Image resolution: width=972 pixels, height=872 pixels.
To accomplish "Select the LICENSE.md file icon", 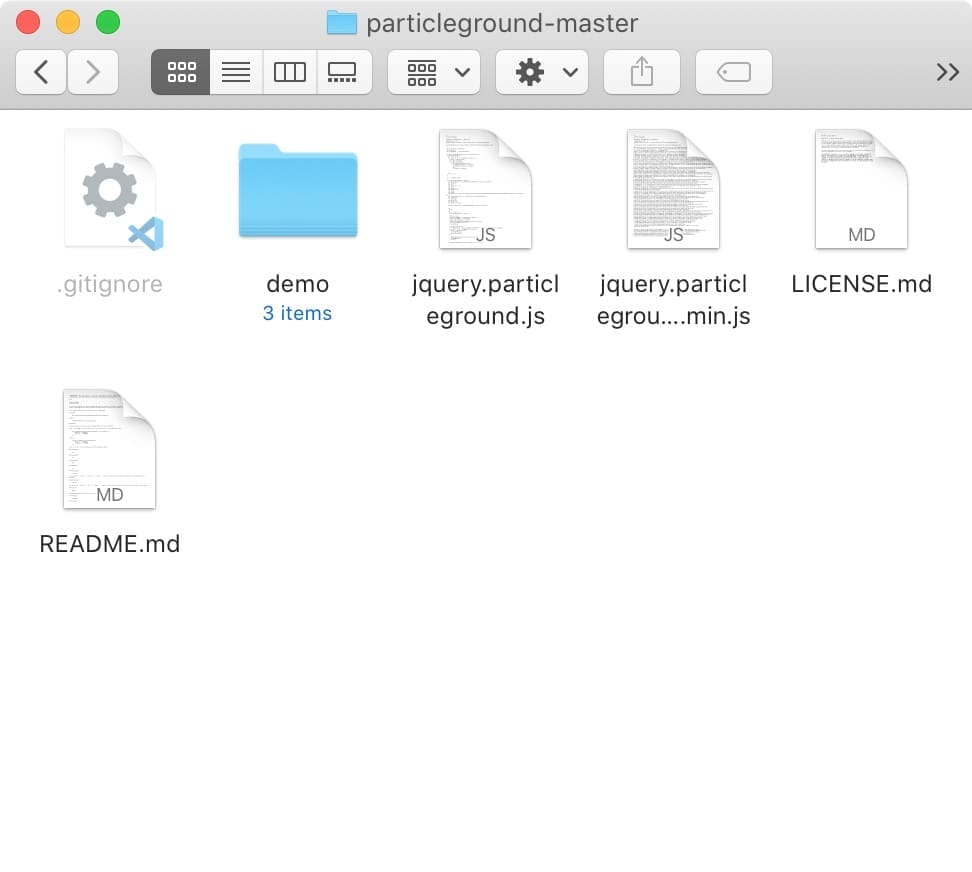I will pyautogui.click(x=861, y=189).
